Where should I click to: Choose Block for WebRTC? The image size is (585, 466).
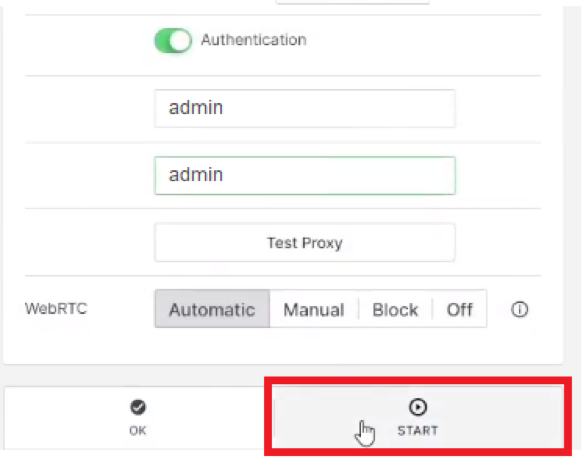(x=395, y=309)
